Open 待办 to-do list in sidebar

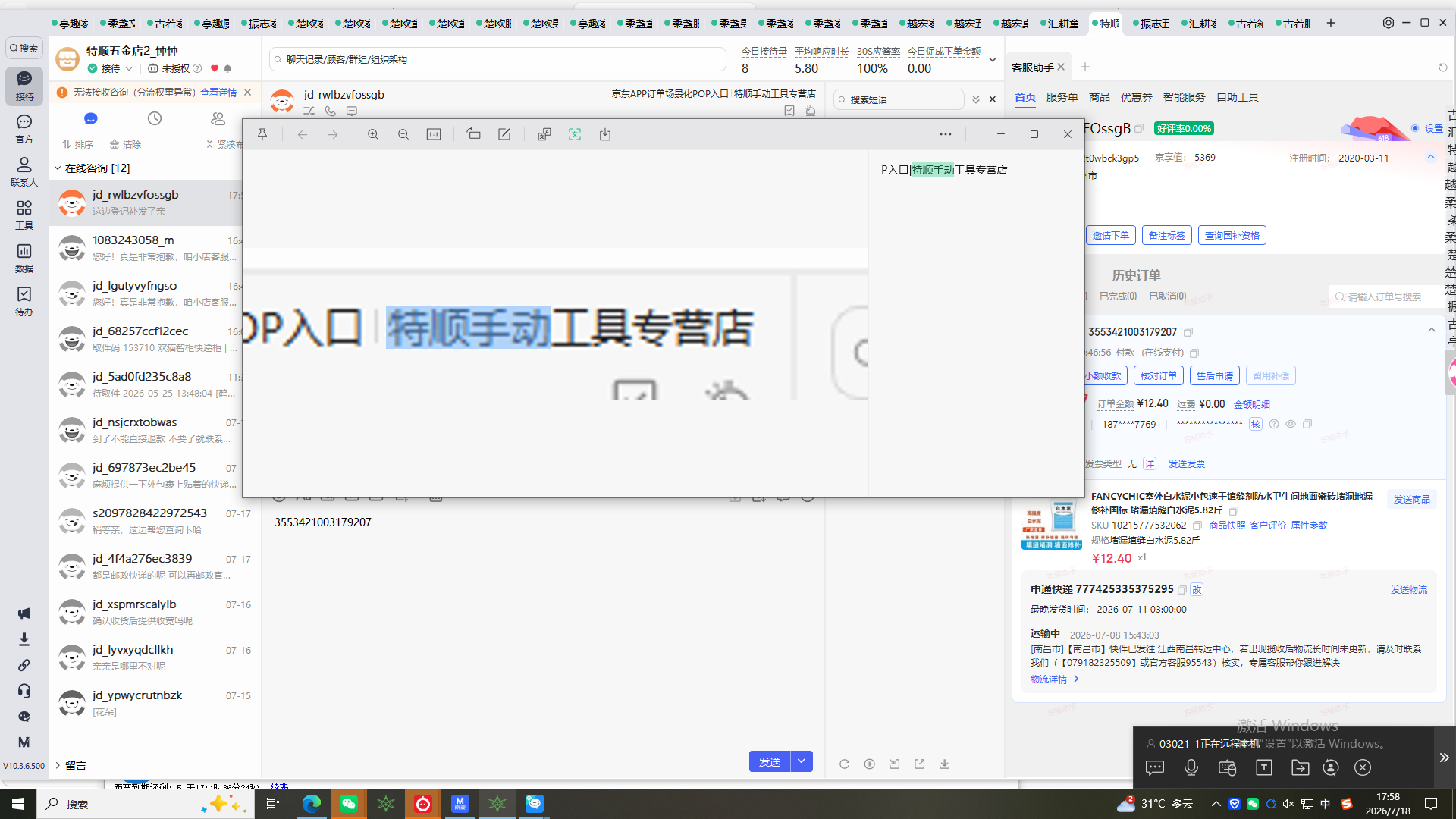(x=24, y=302)
